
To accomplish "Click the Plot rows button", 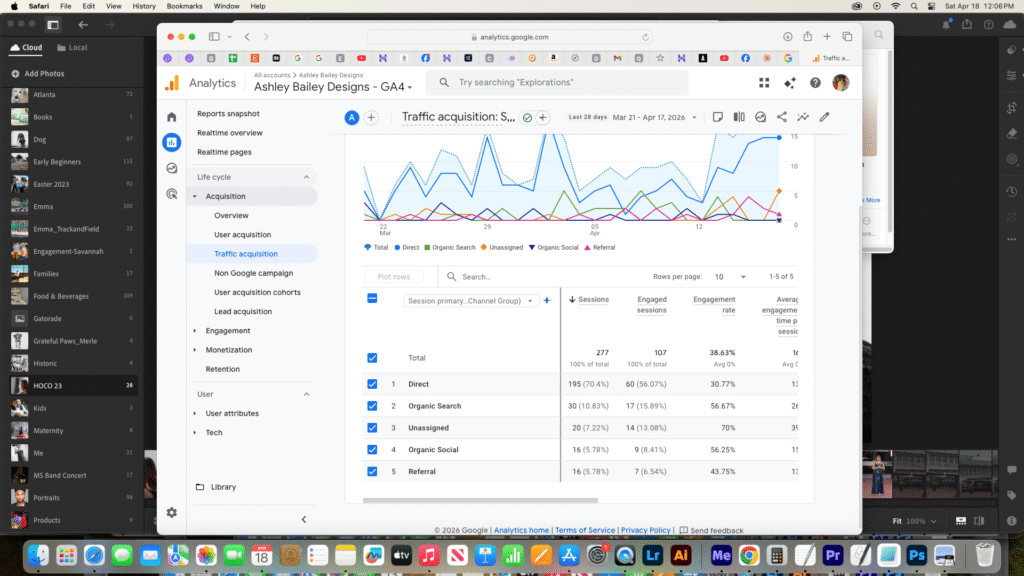I will point(394,277).
